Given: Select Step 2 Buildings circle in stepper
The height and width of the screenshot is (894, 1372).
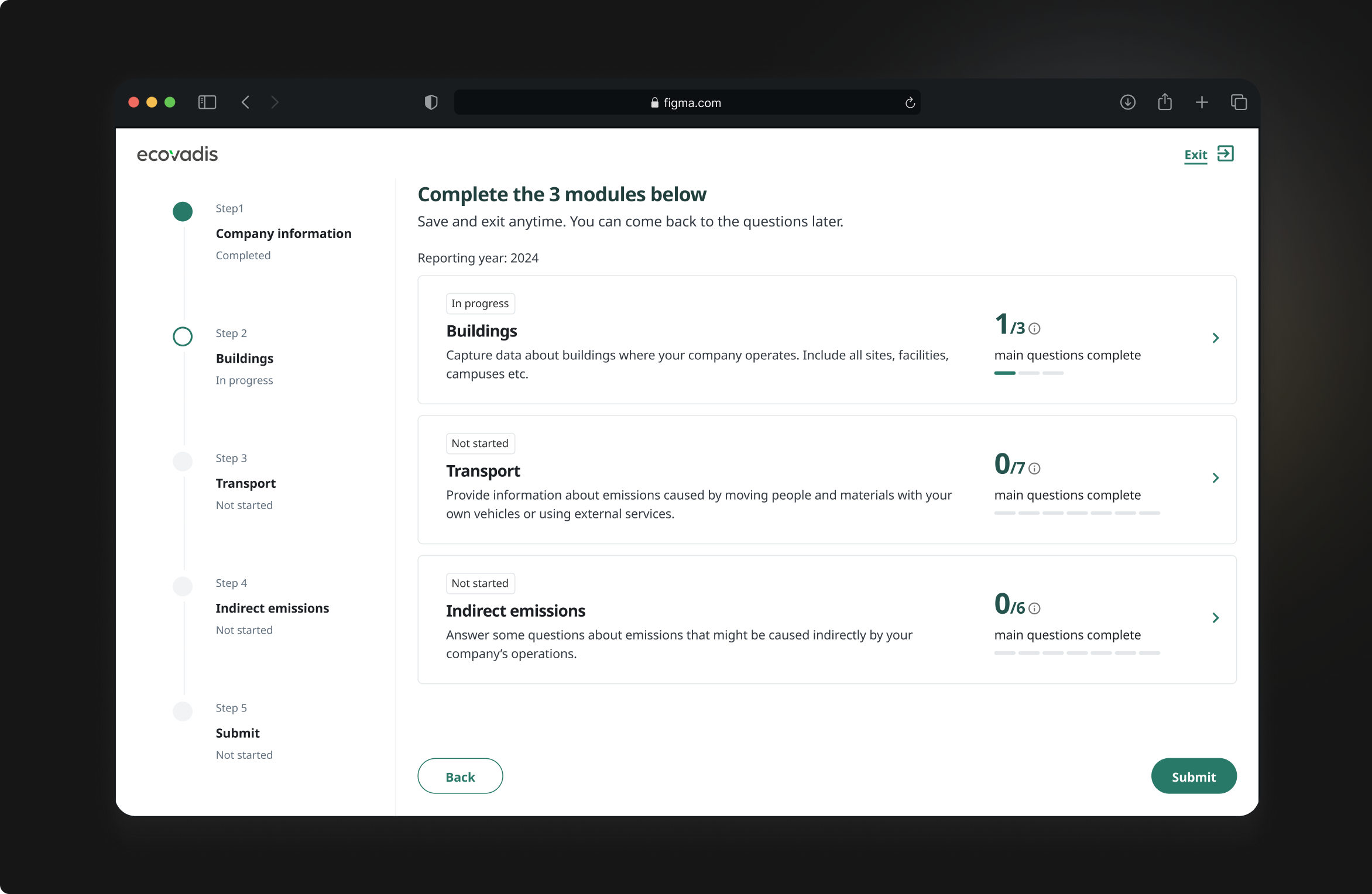Looking at the screenshot, I should pyautogui.click(x=183, y=336).
